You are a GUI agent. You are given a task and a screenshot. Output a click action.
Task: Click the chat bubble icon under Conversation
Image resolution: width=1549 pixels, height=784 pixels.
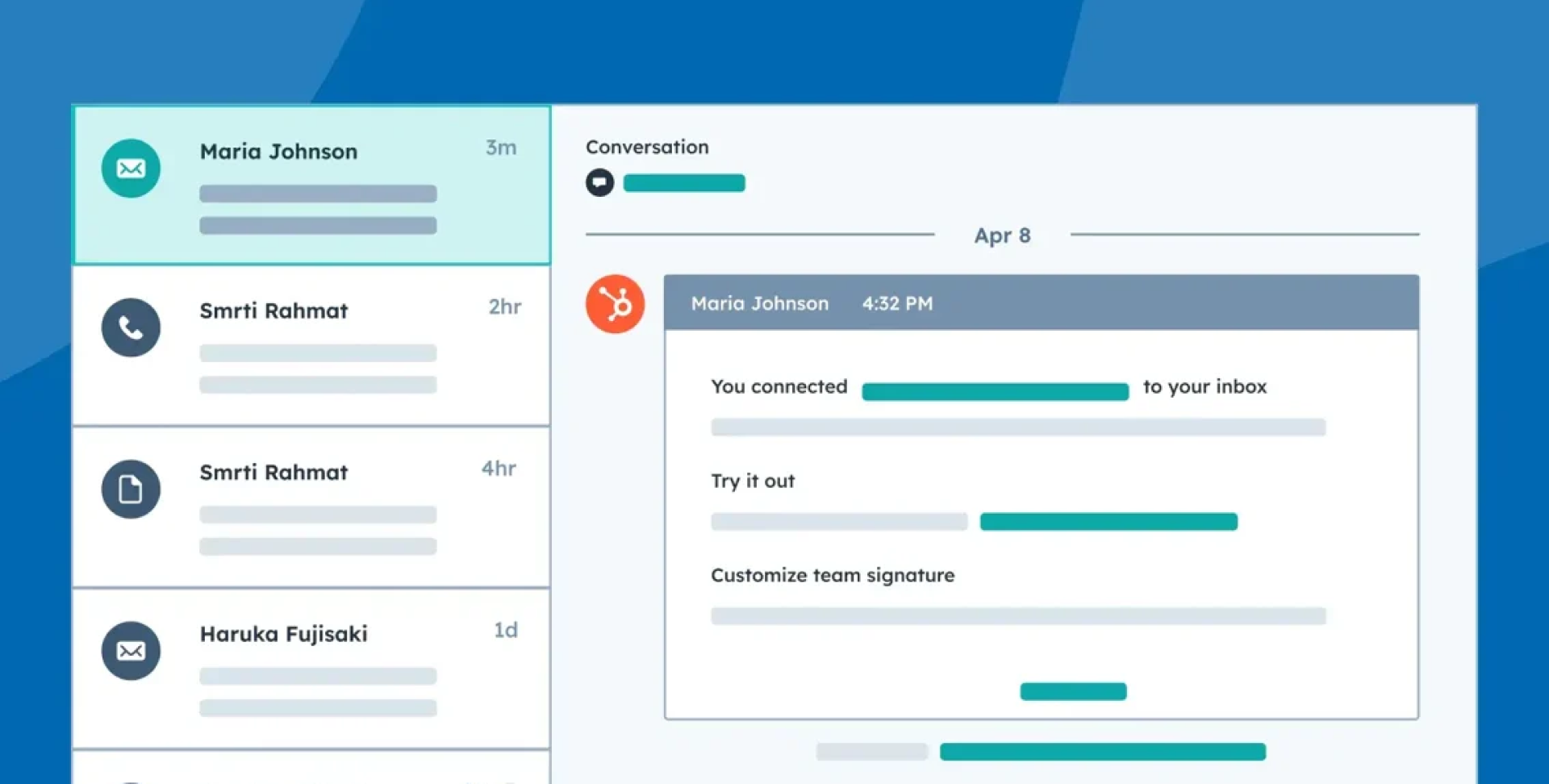(599, 183)
